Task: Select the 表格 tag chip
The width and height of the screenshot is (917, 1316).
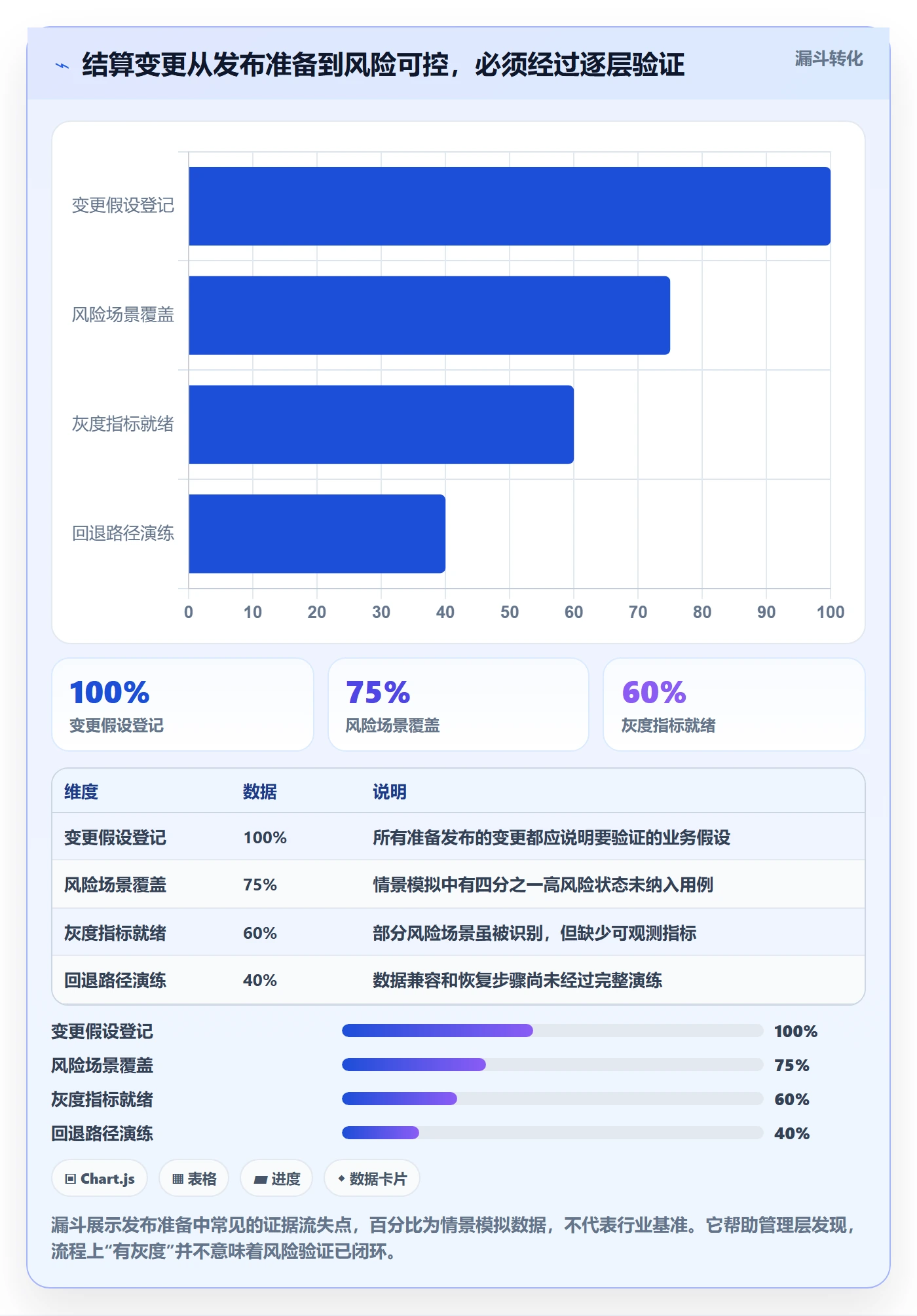Action: point(194,1179)
